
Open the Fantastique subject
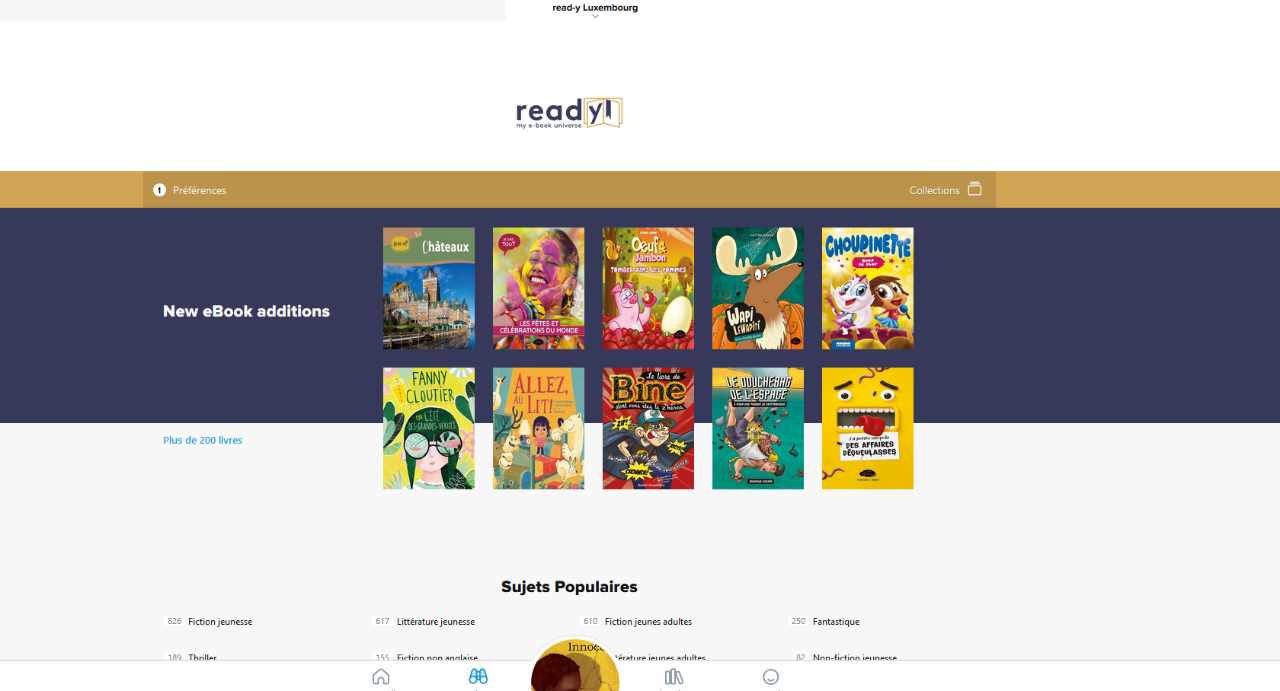coord(836,622)
